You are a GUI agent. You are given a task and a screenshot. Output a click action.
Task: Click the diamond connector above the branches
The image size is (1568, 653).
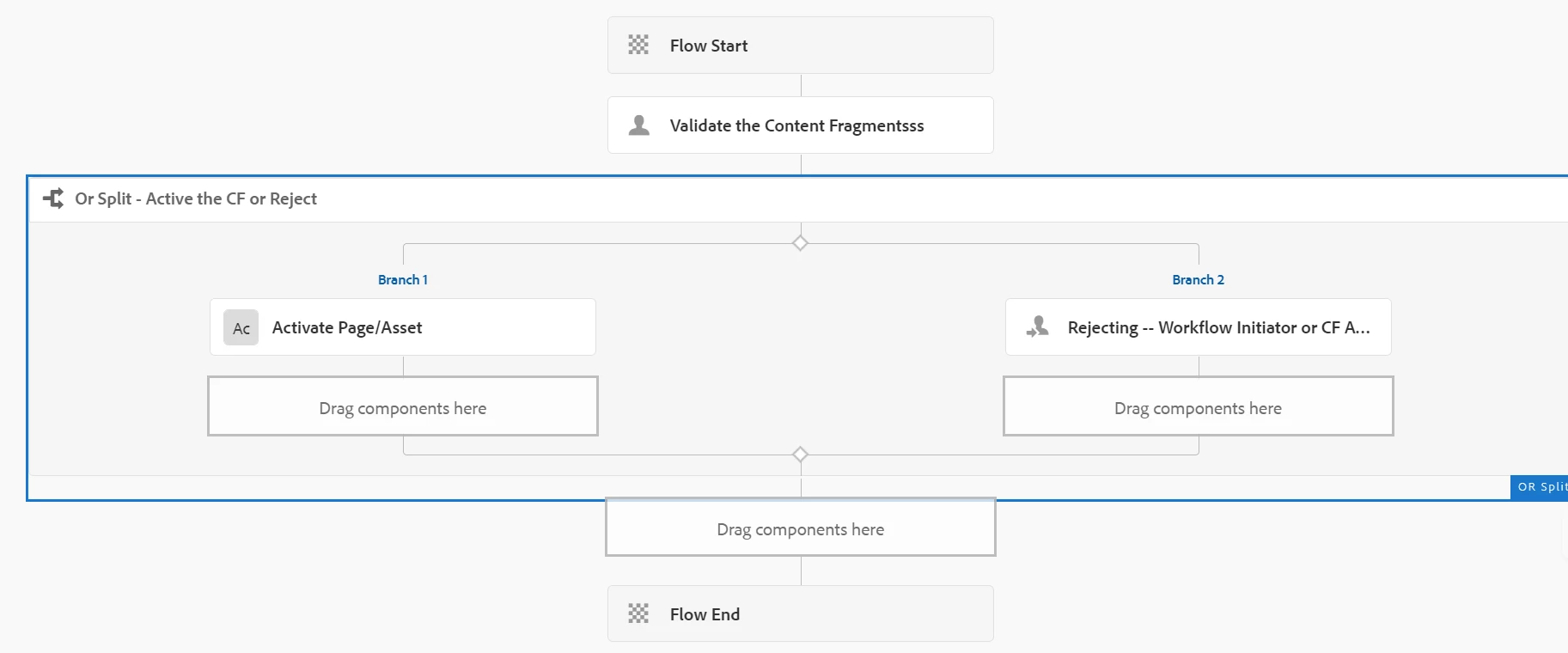pos(800,243)
